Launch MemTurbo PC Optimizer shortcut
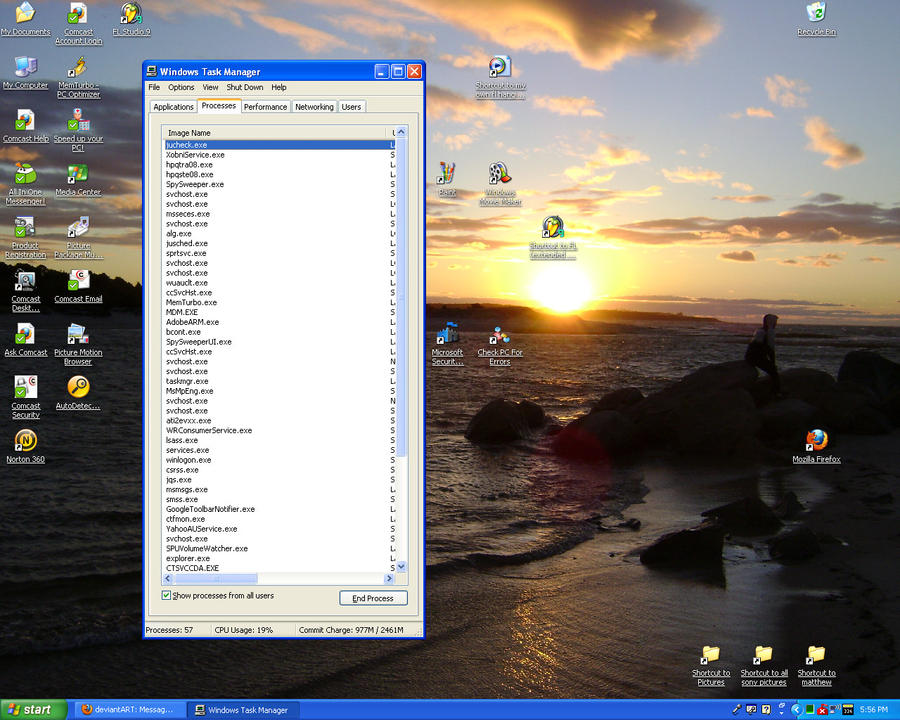 (79, 77)
